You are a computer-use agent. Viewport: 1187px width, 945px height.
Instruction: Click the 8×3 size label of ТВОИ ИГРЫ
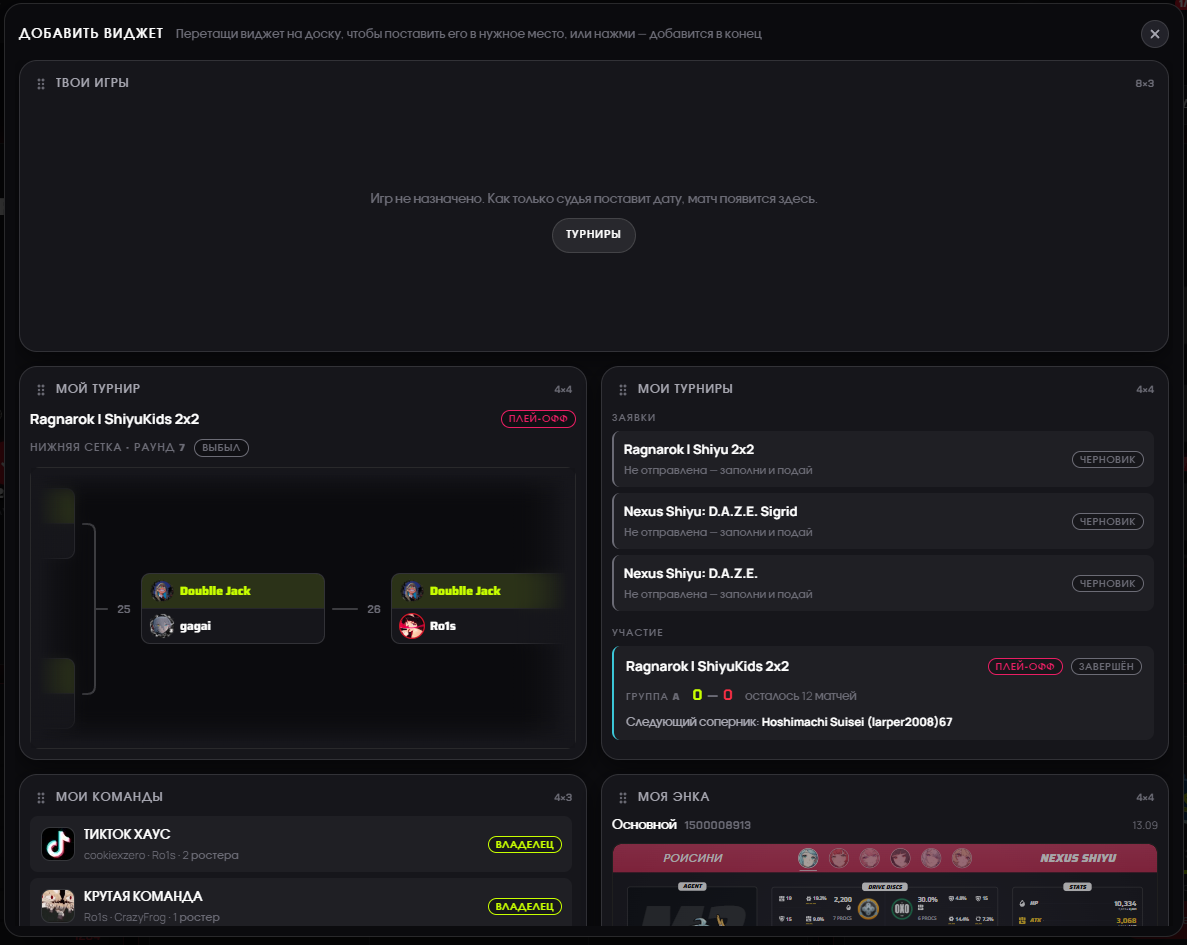(1145, 83)
